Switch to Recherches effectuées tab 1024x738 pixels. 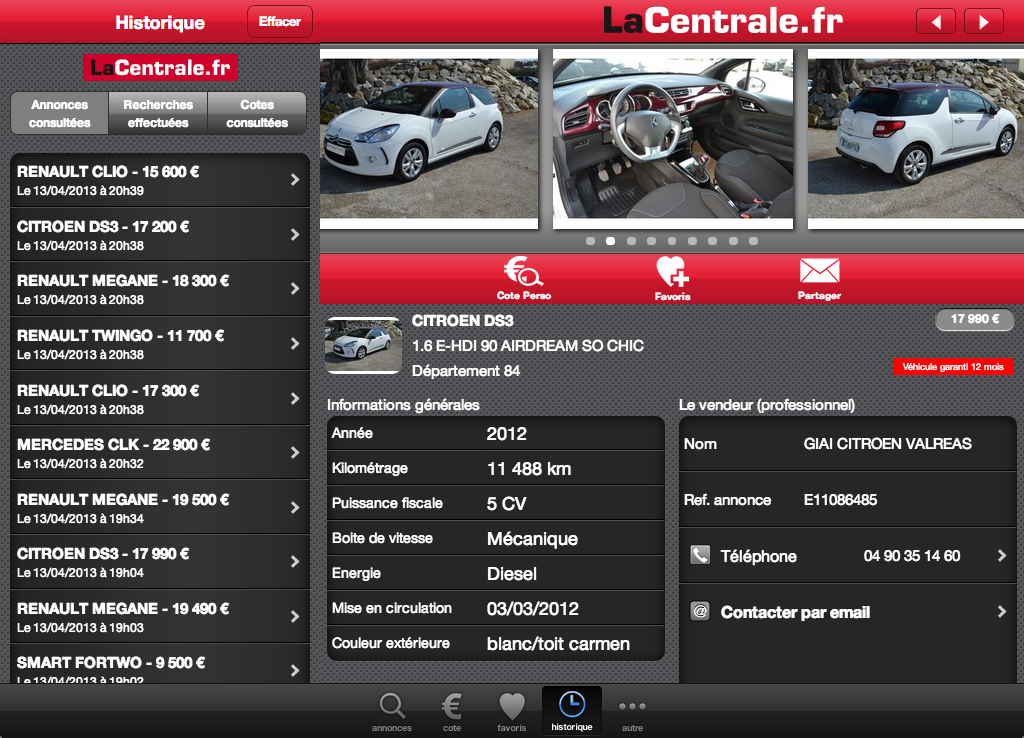pyautogui.click(x=158, y=114)
